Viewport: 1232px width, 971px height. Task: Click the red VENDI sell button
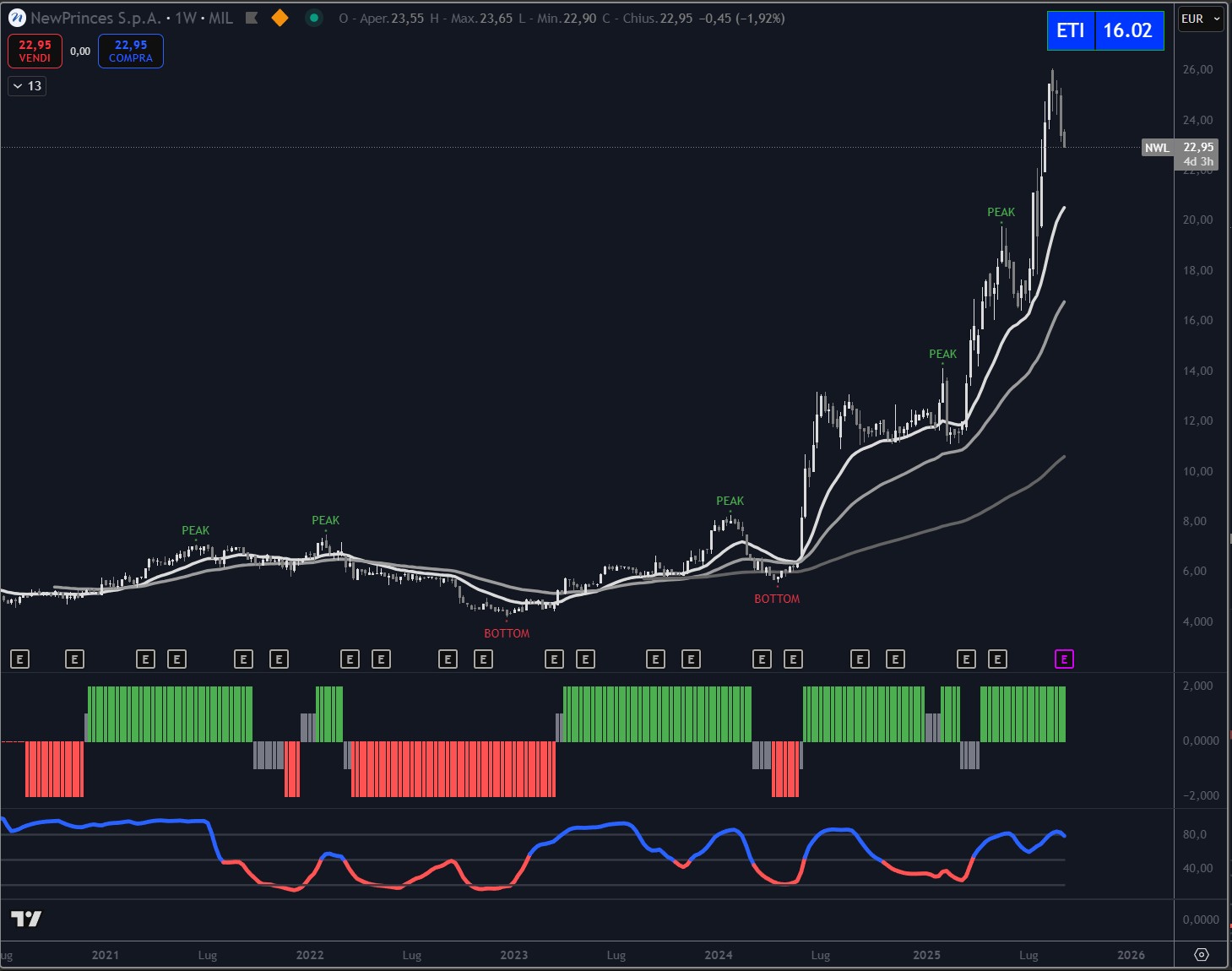click(35, 51)
